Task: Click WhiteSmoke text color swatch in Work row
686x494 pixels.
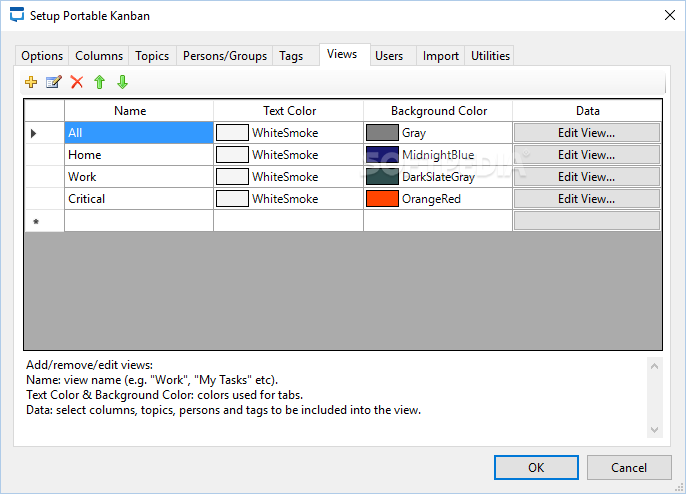Action: [232, 177]
